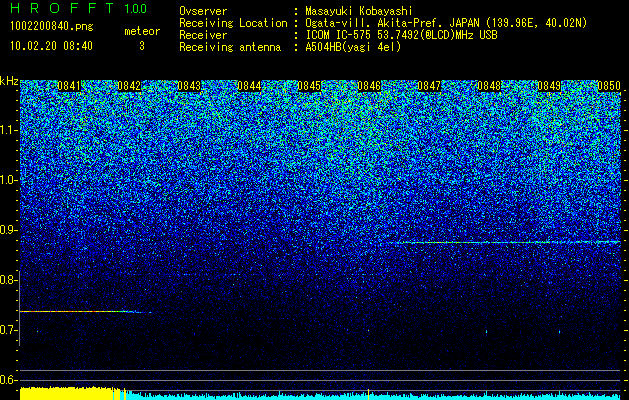Click the 0844 time marker
This screenshot has width=629, height=400.
click(249, 86)
